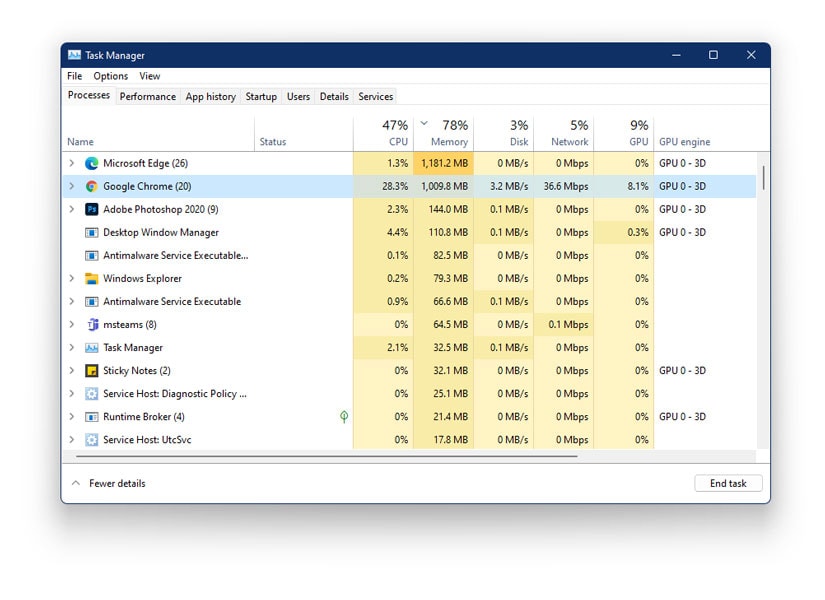Select the Google Chrome process icon

[x=91, y=186]
